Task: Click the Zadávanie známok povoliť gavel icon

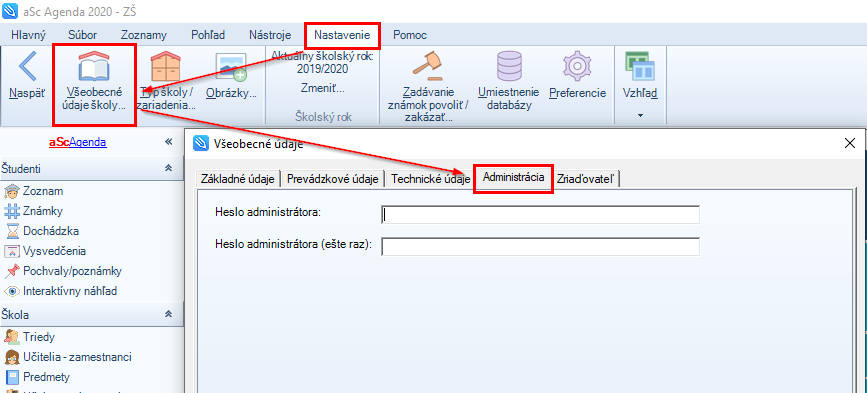Action: (429, 66)
